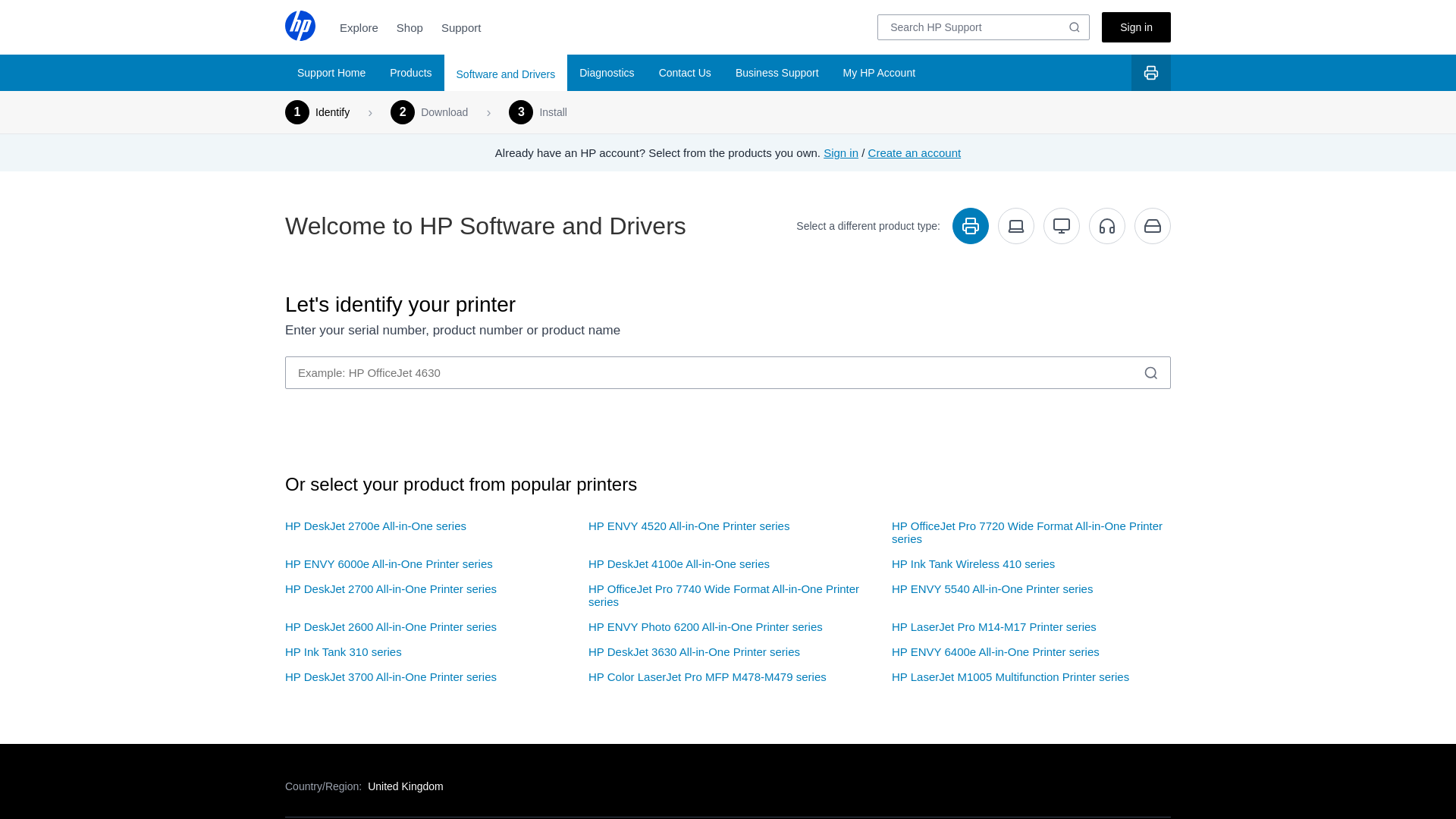Click step 3 Install circle
Screen dimensions: 1456x819
click(x=521, y=112)
